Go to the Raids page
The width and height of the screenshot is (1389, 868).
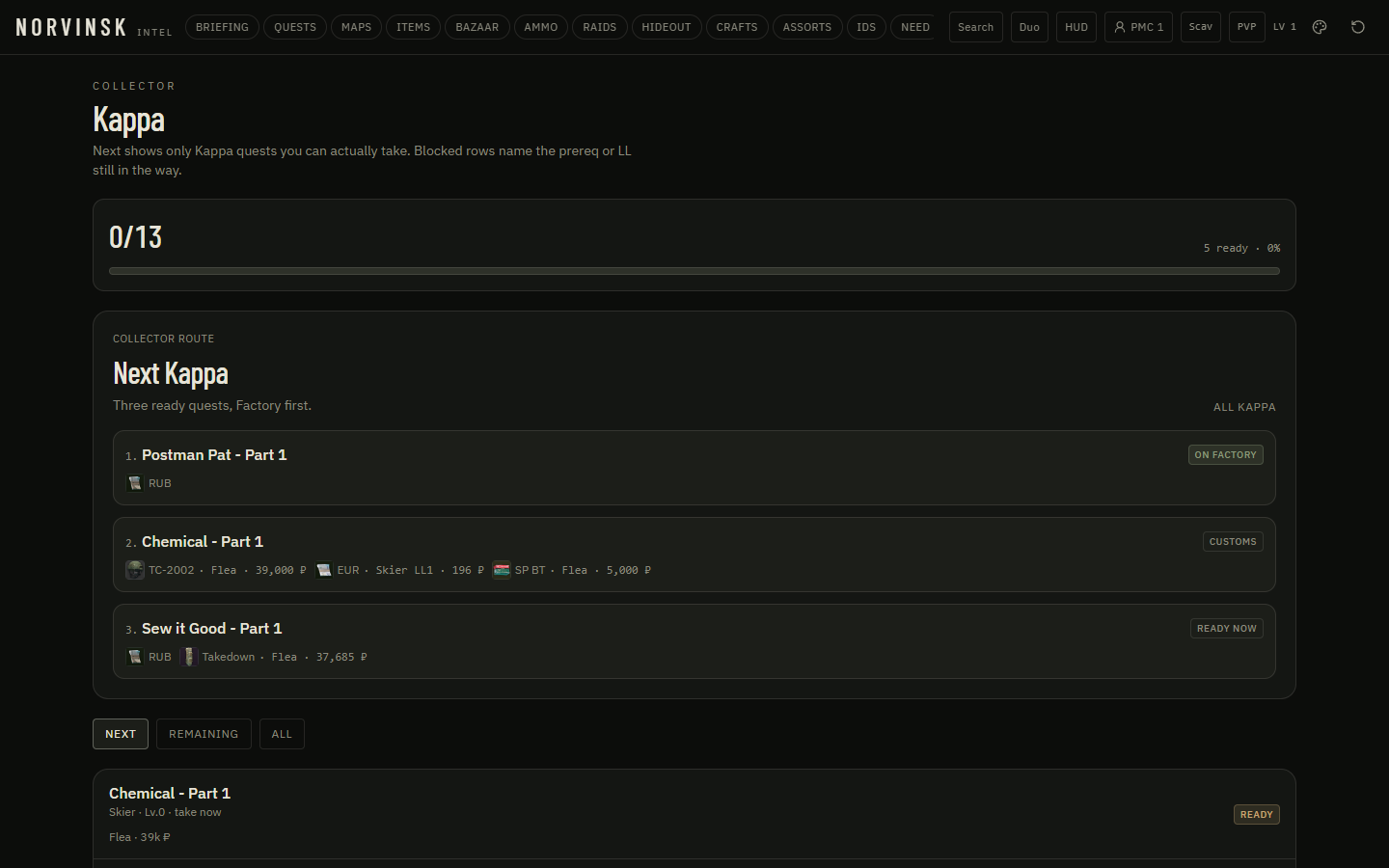[x=600, y=27]
